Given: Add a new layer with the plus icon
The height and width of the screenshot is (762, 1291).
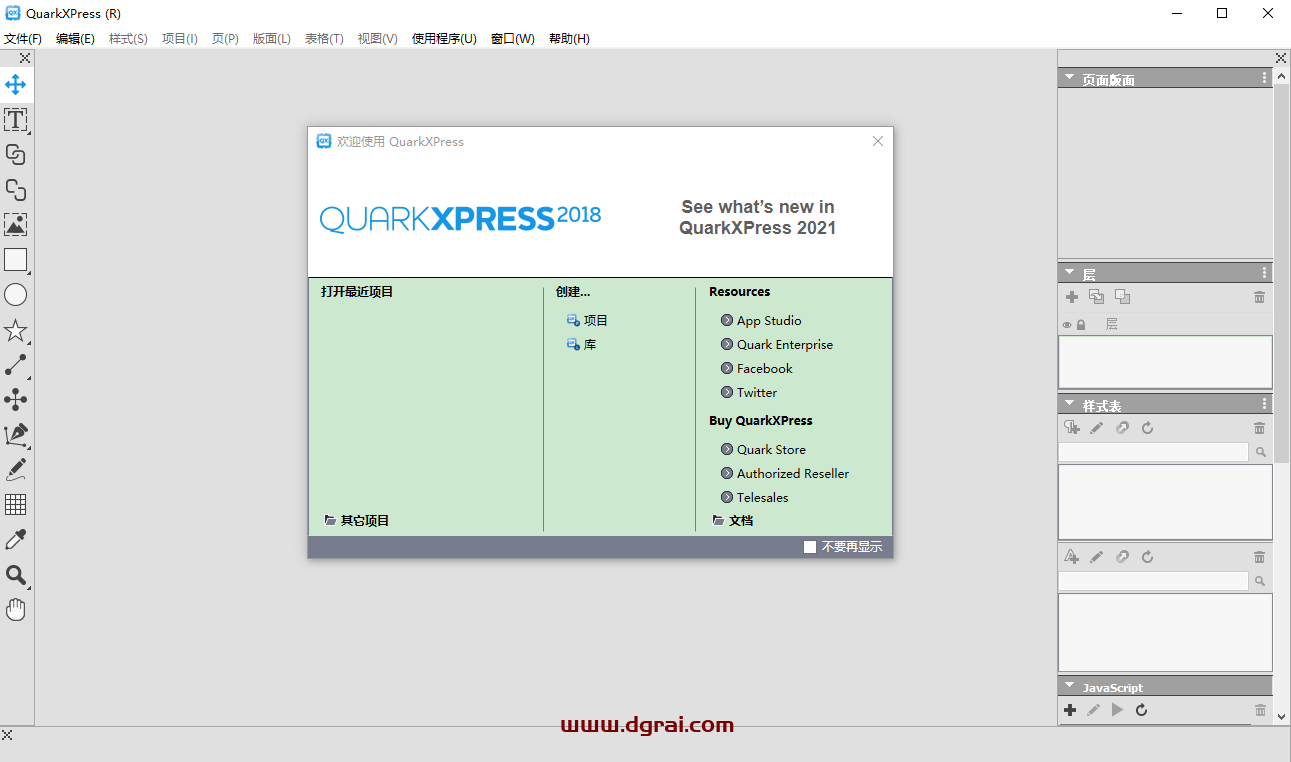Looking at the screenshot, I should point(1071,297).
